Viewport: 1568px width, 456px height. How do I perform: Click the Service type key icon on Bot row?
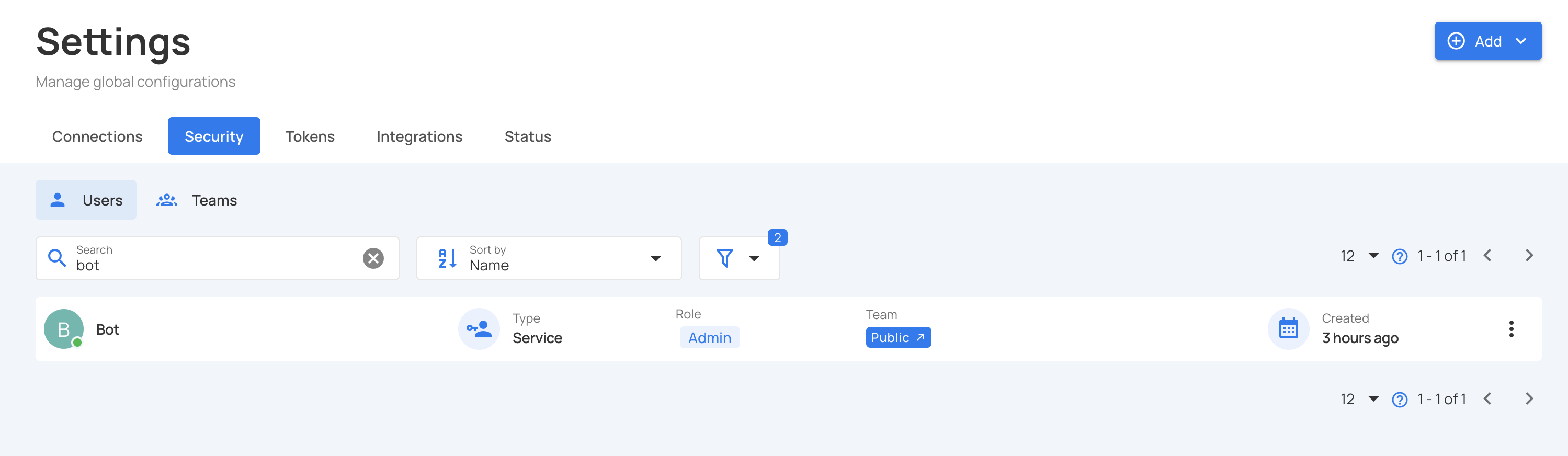pos(479,328)
